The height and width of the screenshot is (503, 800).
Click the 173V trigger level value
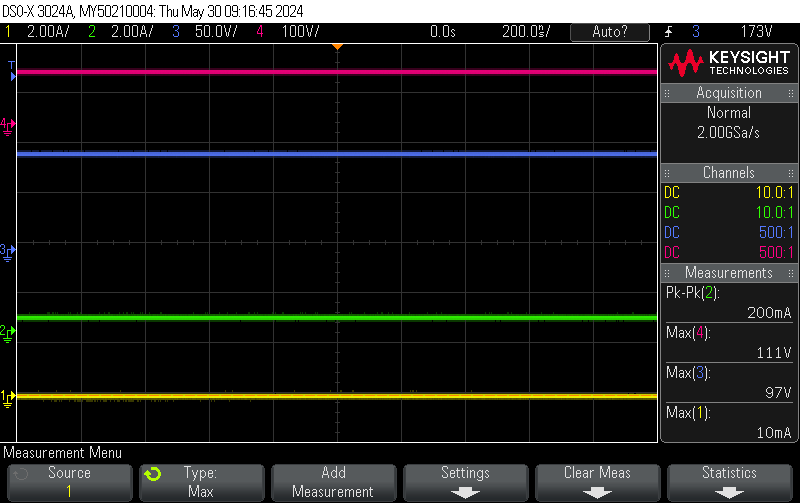756,32
